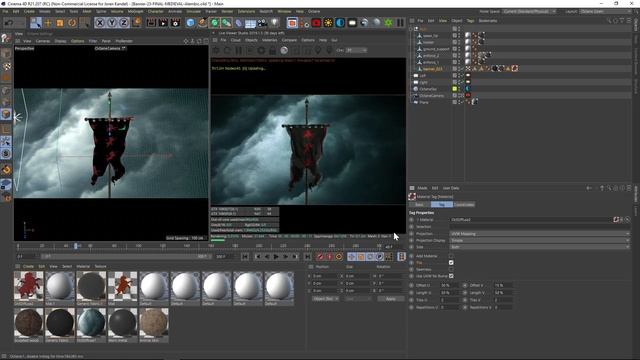Viewport: 640px width, 360px height.
Task: Click the timeline playhead marker
Action: 76,246
